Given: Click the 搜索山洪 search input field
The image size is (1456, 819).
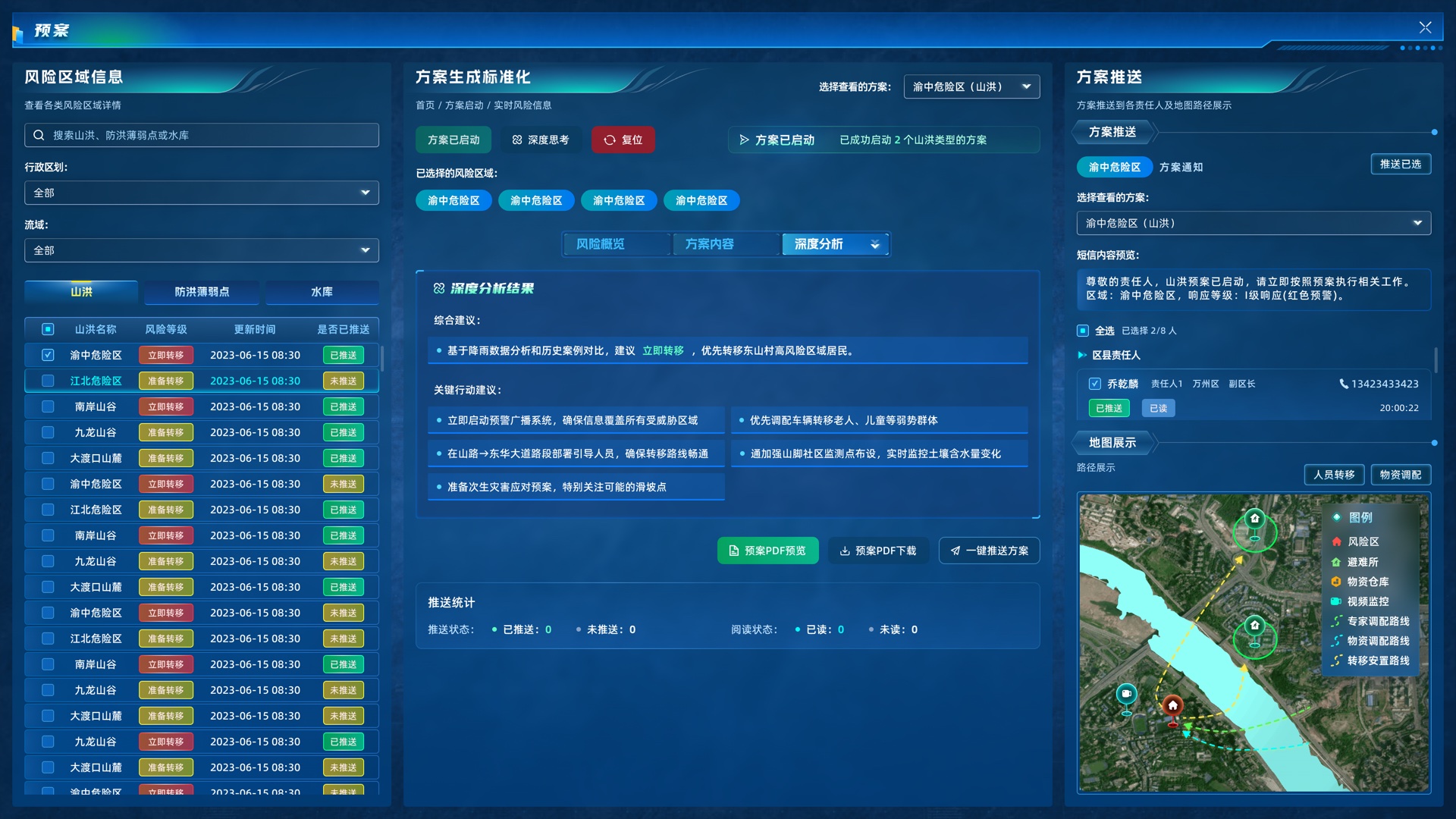Looking at the screenshot, I should [202, 135].
